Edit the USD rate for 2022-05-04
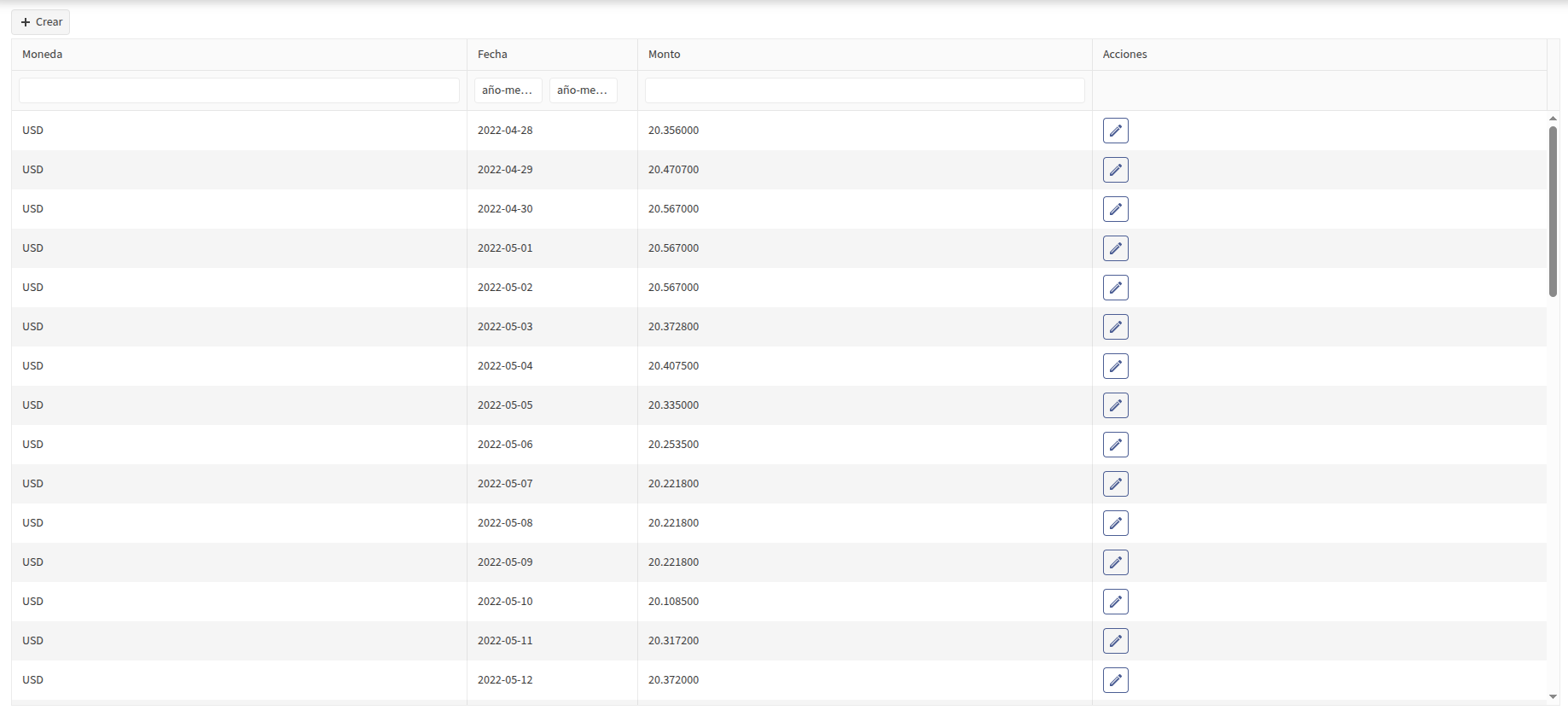Image resolution: width=1568 pixels, height=716 pixels. pos(1115,366)
